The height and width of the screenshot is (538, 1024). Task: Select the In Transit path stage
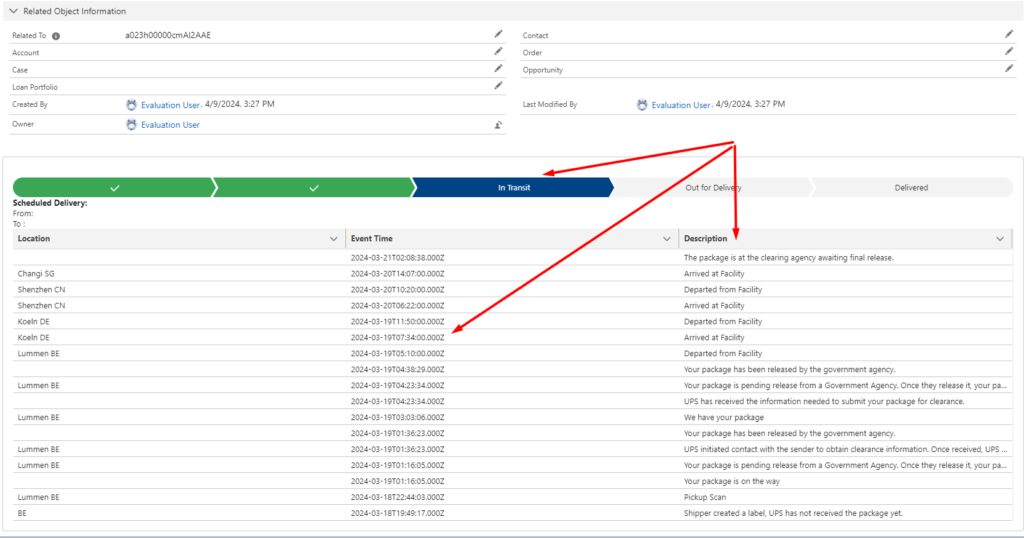pos(514,188)
